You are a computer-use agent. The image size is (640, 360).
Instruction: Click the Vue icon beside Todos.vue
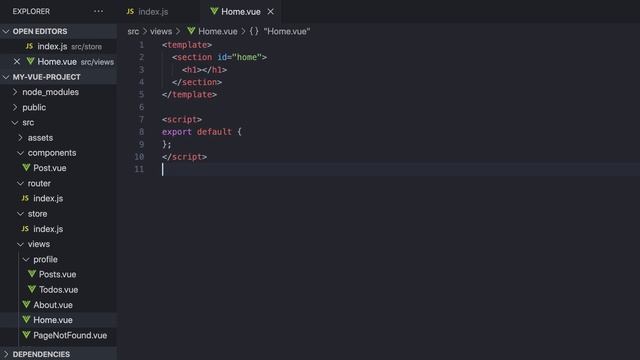click(x=32, y=289)
